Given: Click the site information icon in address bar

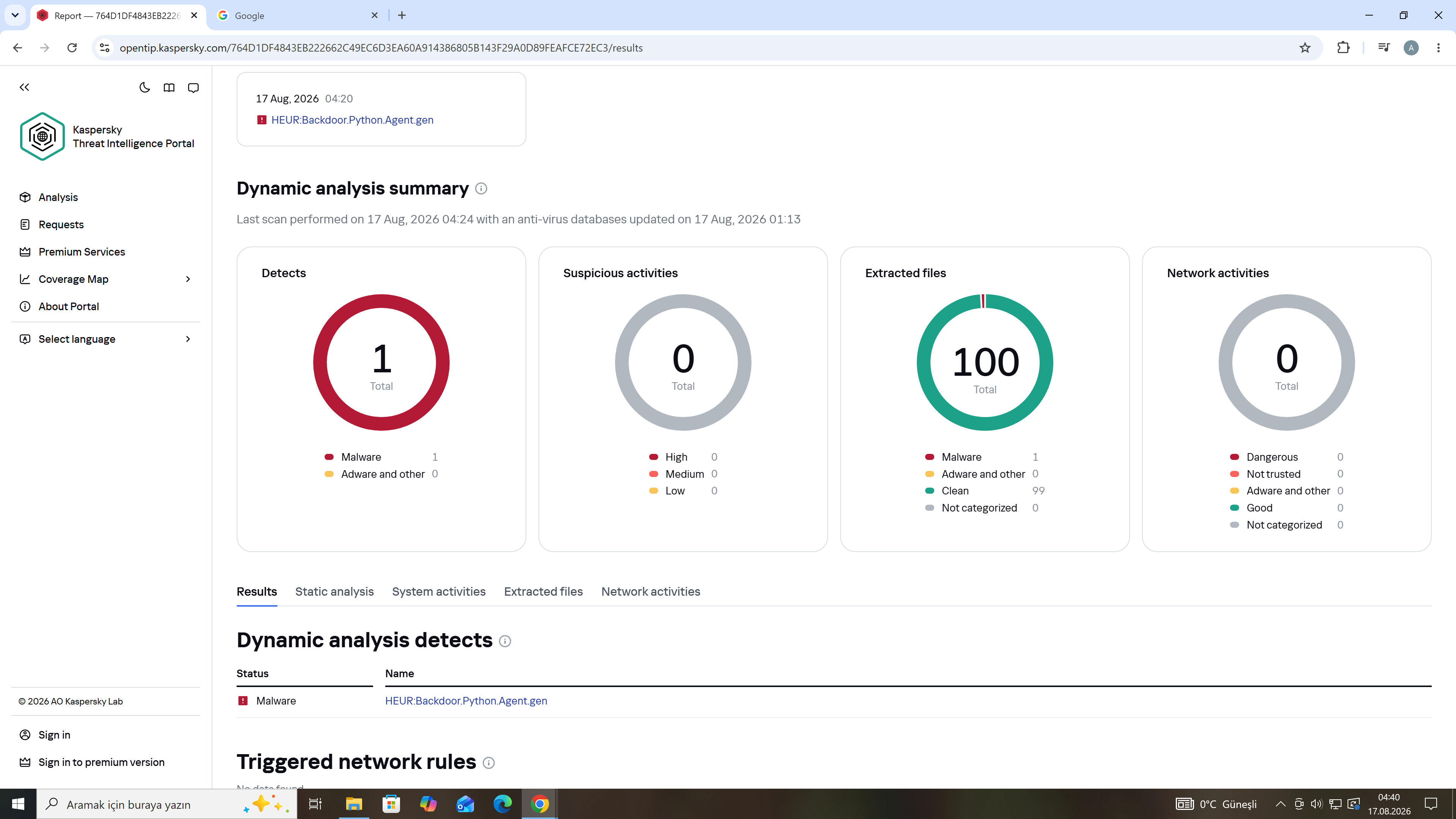Looking at the screenshot, I should tap(105, 48).
